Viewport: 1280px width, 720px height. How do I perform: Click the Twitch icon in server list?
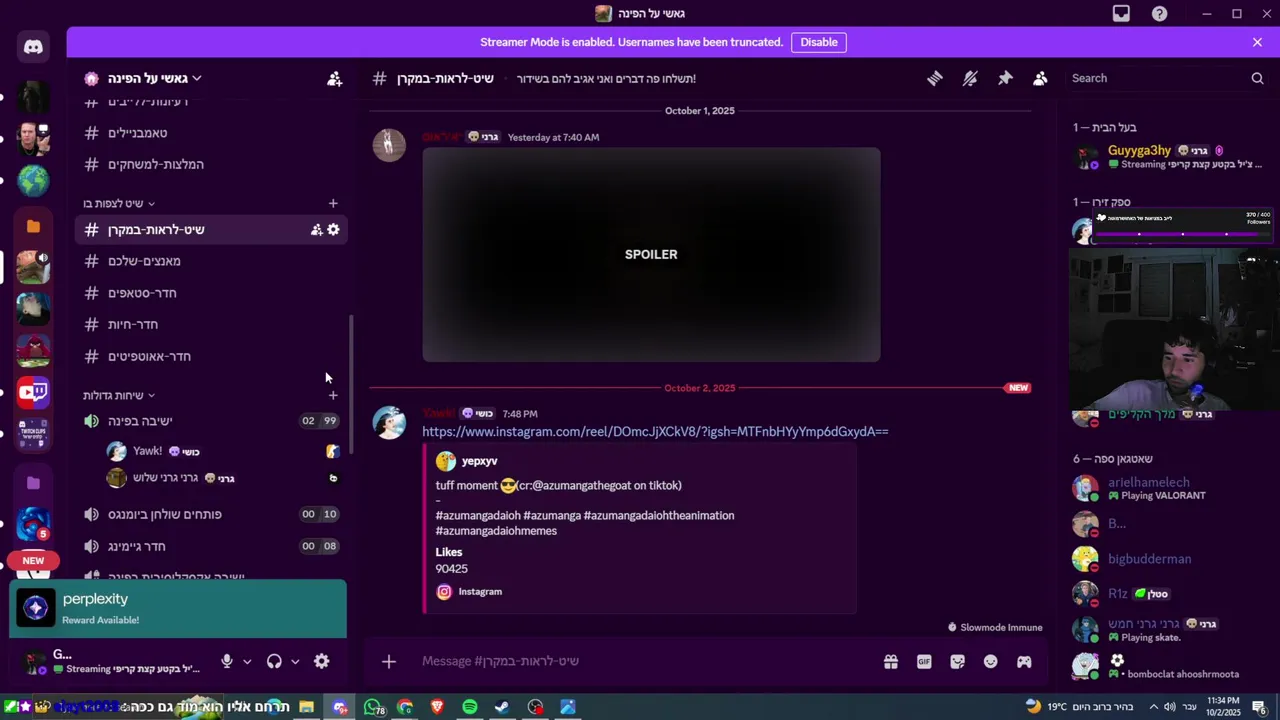pos(33,392)
